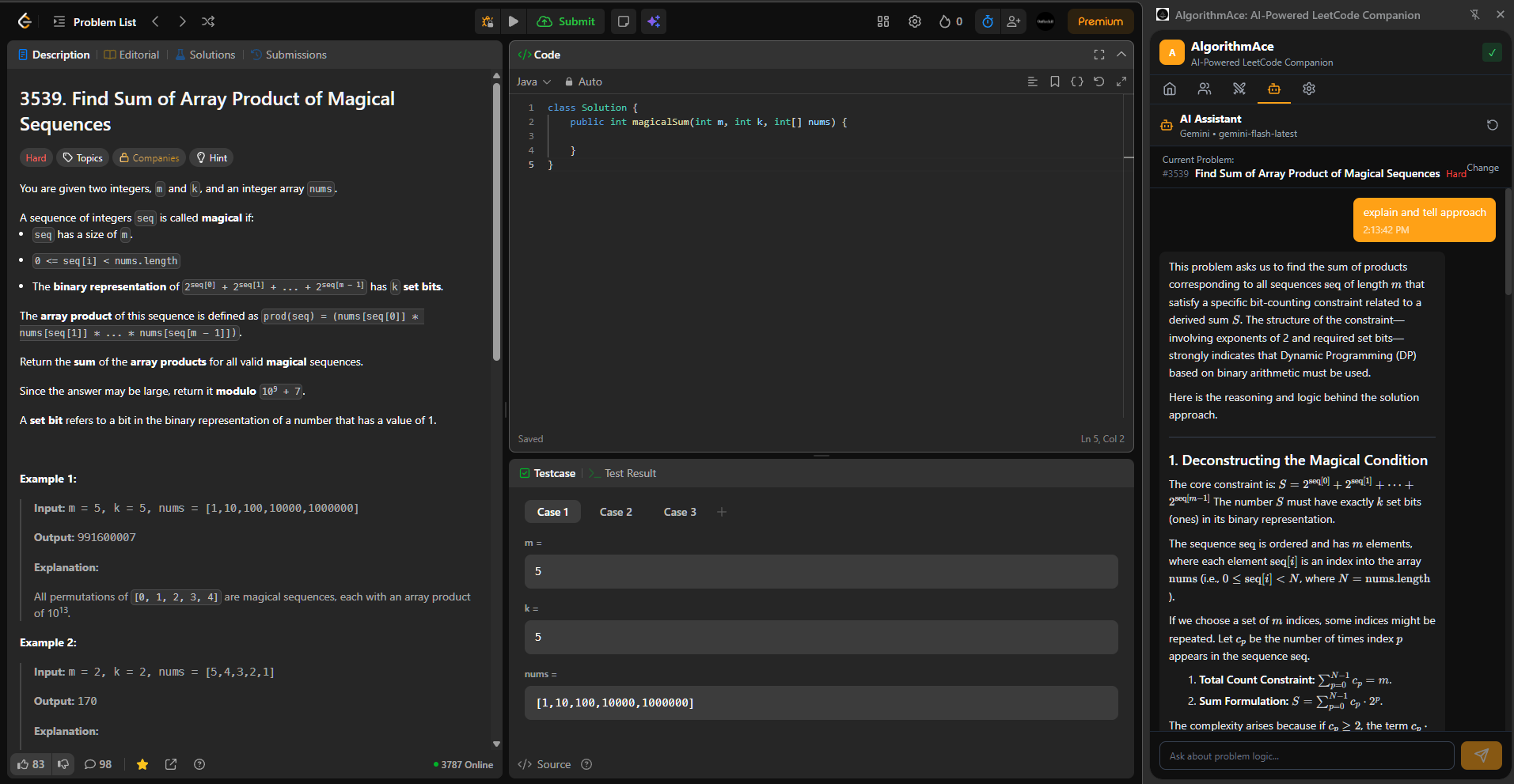Open the AlgorithmAce battle swords tab
The height and width of the screenshot is (784, 1514).
(1239, 89)
